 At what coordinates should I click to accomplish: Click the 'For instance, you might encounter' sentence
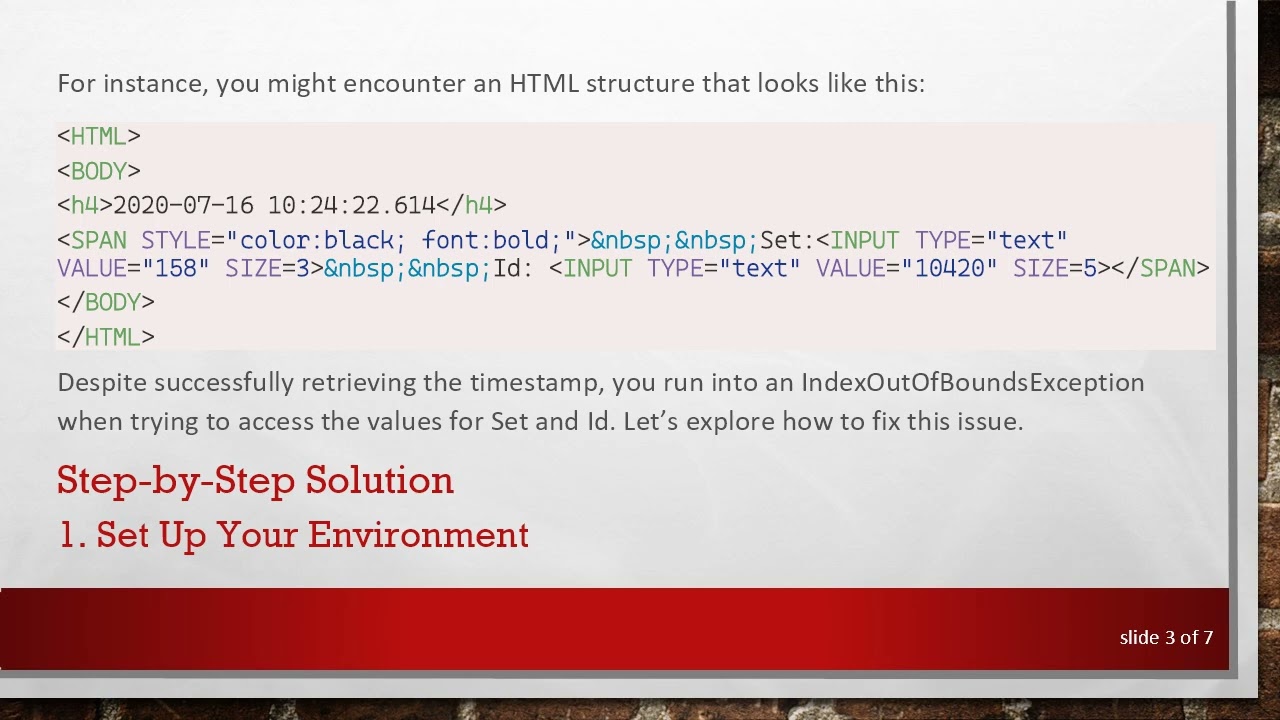491,83
